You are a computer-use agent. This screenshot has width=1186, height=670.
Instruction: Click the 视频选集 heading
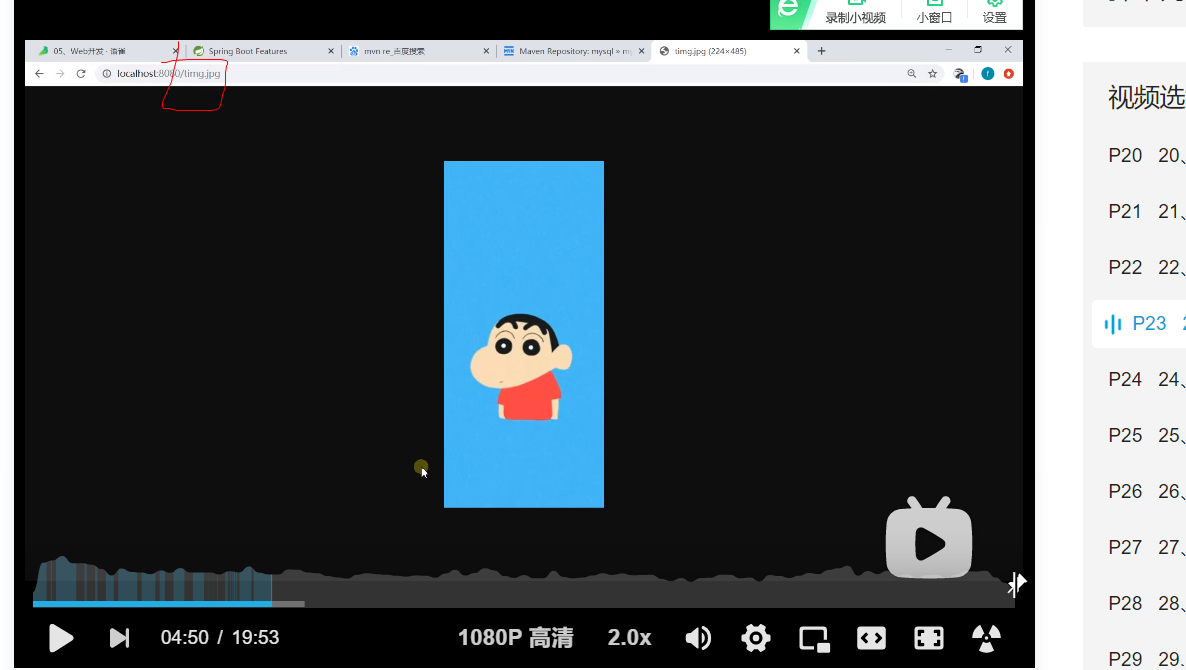[1147, 98]
